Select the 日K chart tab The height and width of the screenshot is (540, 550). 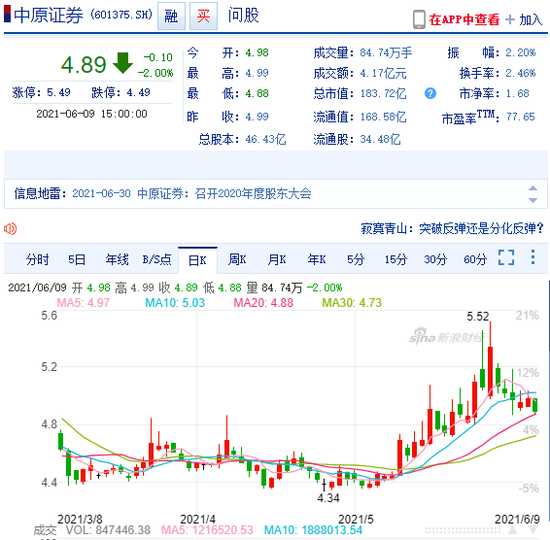(197, 260)
